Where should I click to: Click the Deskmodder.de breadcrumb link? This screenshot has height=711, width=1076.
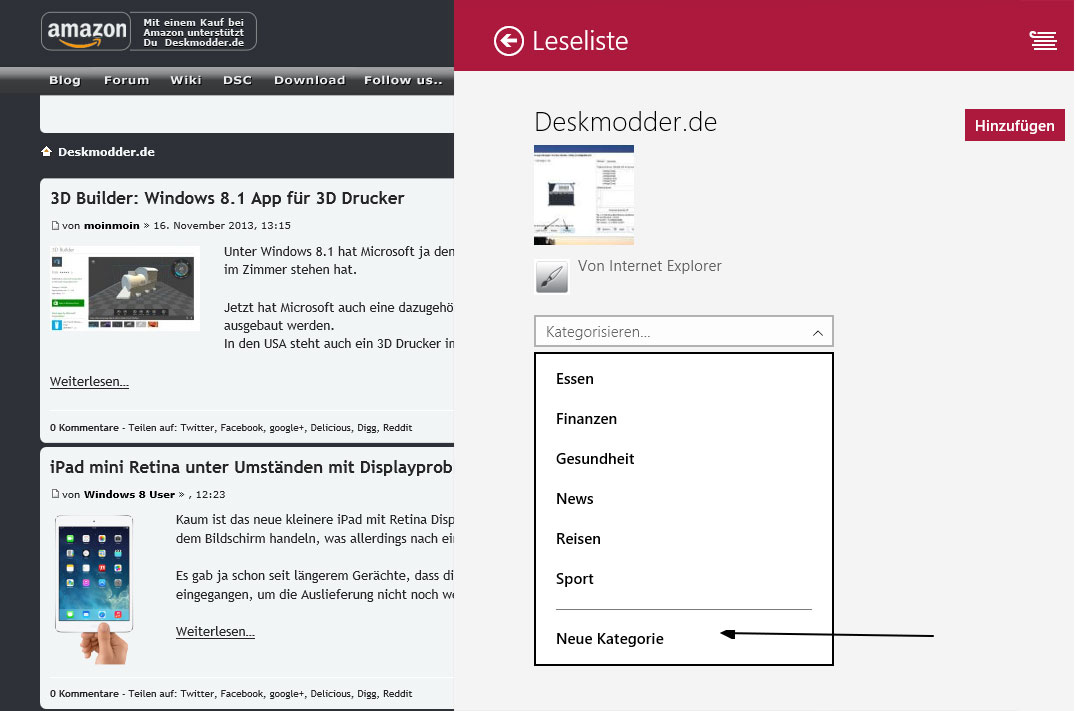106,152
